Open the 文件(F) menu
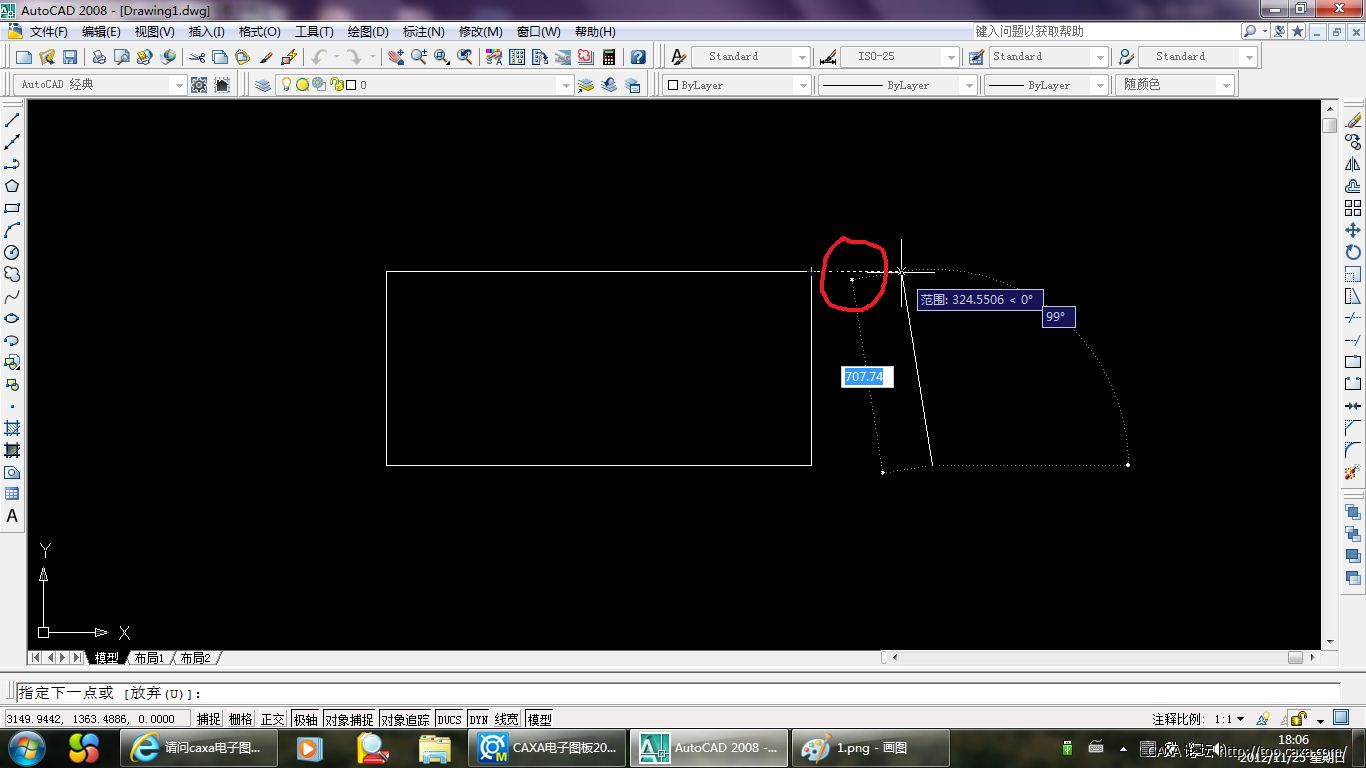This screenshot has width=1366, height=768. tap(48, 31)
